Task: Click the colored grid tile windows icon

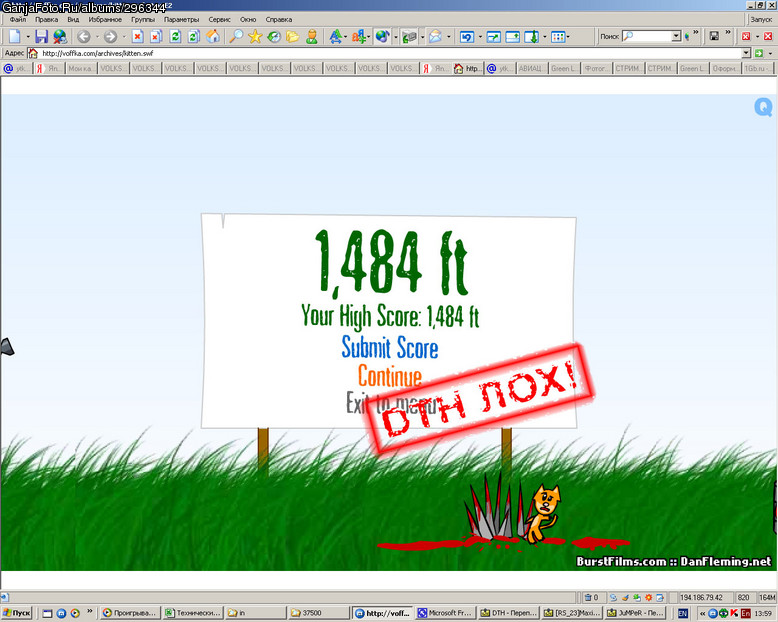Action: pyautogui.click(x=558, y=37)
